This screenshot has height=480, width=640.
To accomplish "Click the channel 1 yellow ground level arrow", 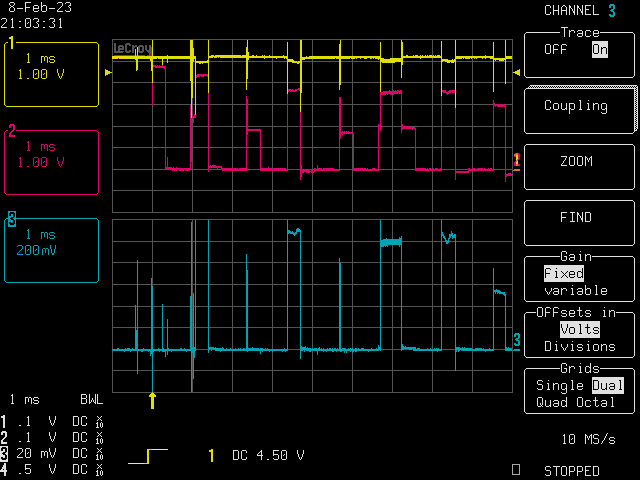I will [109, 73].
